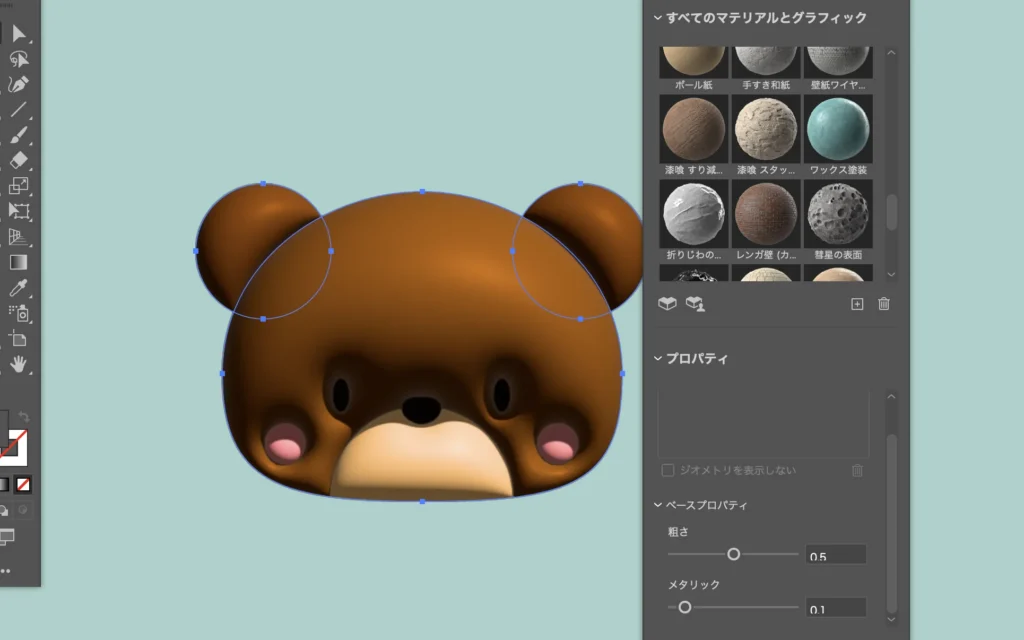Select the Eraser tool
Viewport: 1024px width, 640px height.
(x=19, y=160)
